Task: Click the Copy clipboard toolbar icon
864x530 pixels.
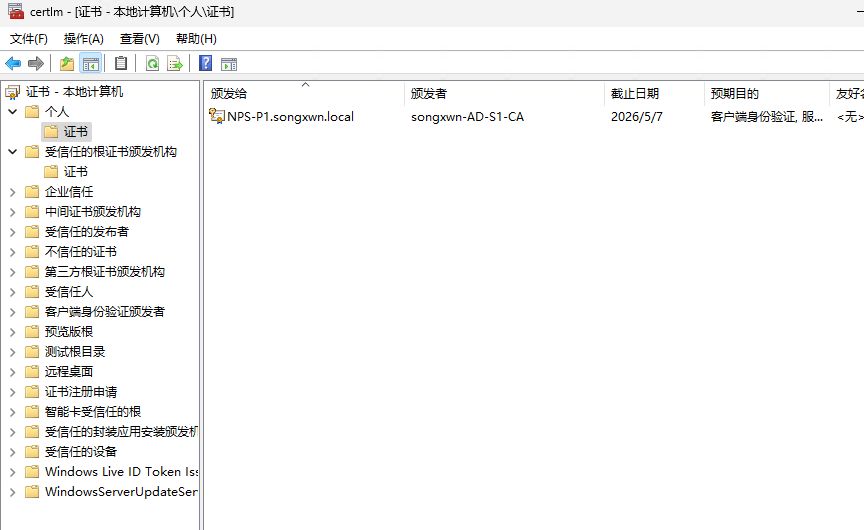Action: coord(121,64)
